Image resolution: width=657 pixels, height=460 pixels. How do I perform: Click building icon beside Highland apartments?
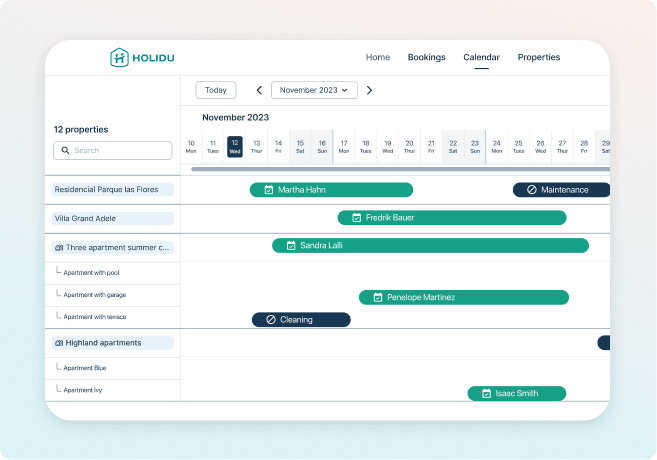coord(59,343)
